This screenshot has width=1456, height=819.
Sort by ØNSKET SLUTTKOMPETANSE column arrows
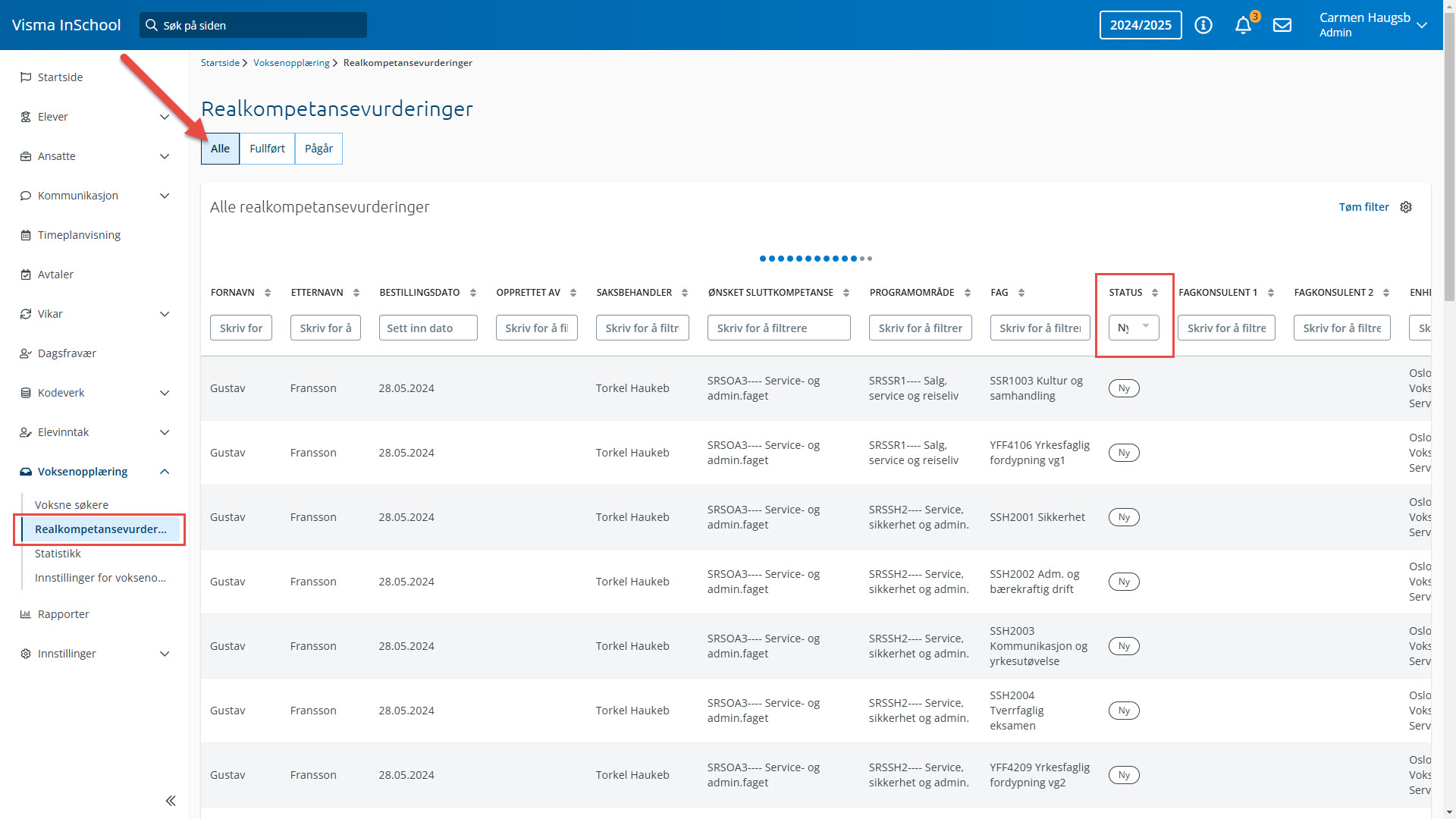click(x=846, y=293)
